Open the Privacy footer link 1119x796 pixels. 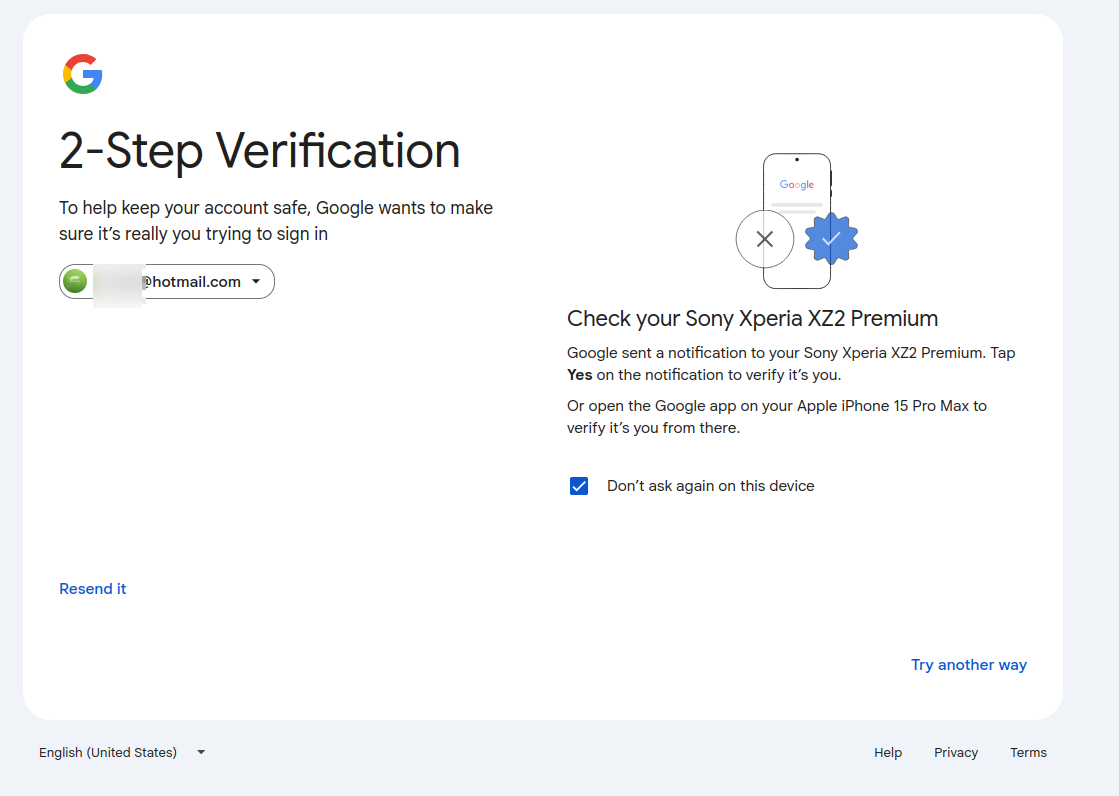pos(956,752)
